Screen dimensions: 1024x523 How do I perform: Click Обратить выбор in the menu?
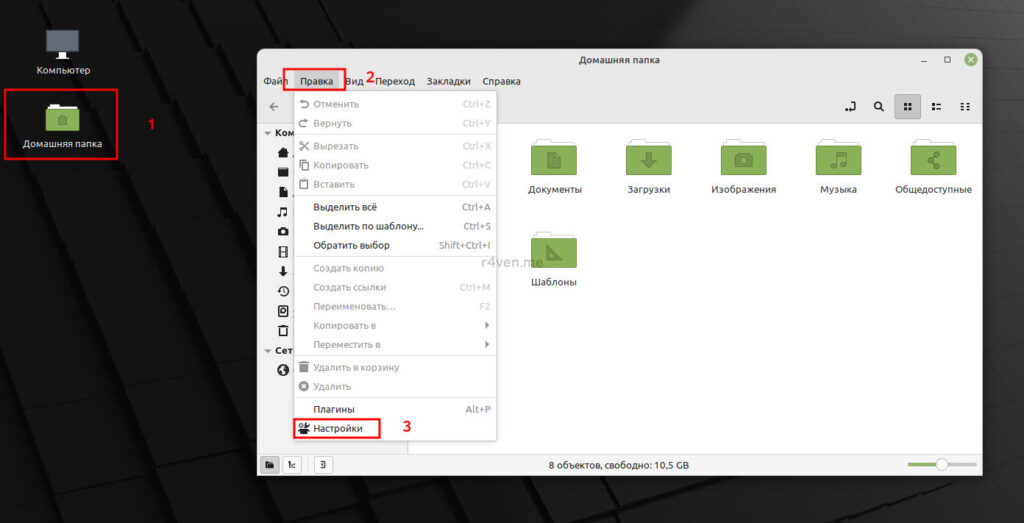pos(351,245)
